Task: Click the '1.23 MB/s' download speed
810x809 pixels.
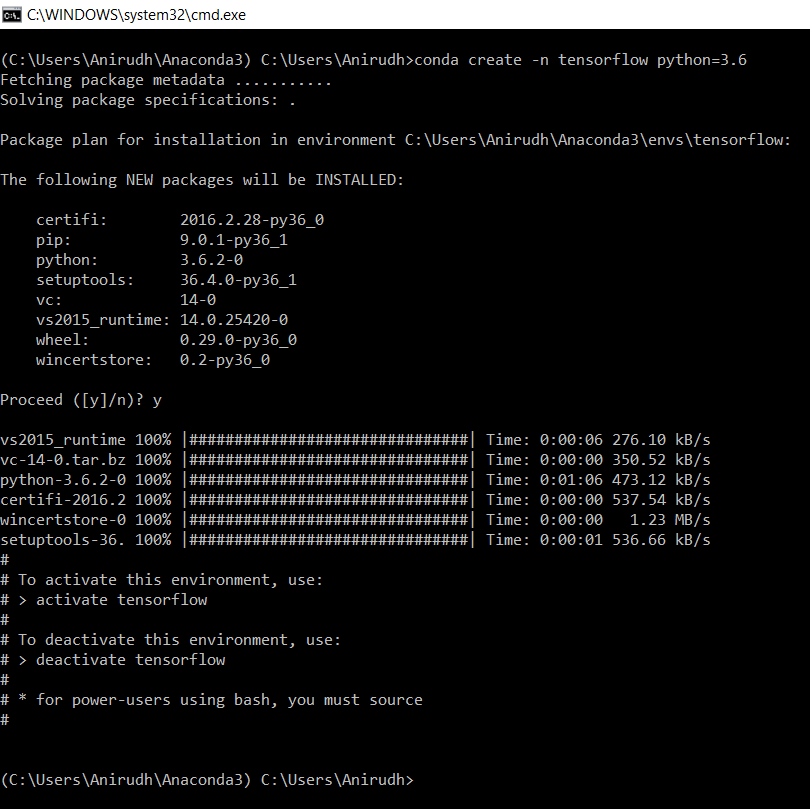Action: (x=670, y=520)
